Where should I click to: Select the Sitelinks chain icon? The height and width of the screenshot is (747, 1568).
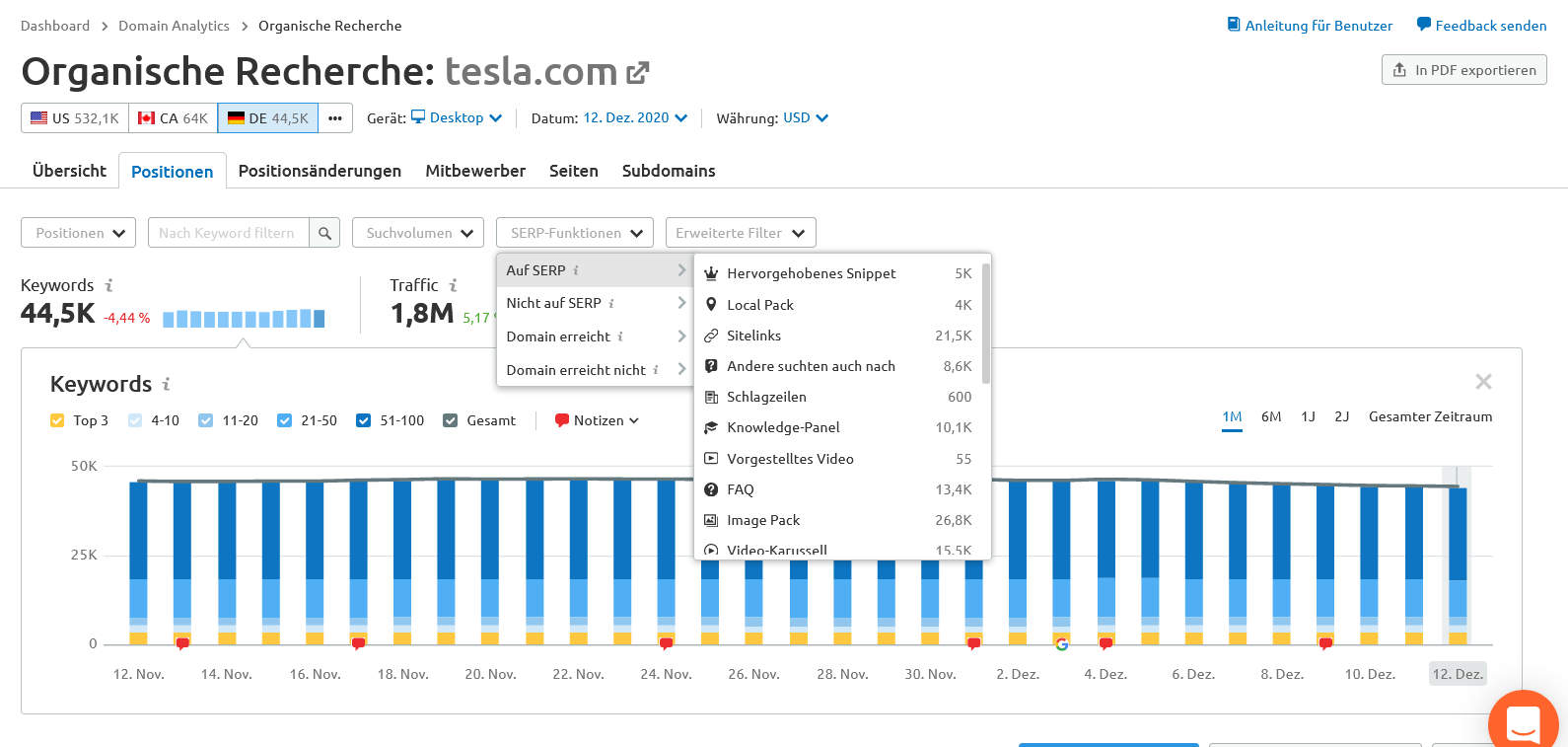711,336
